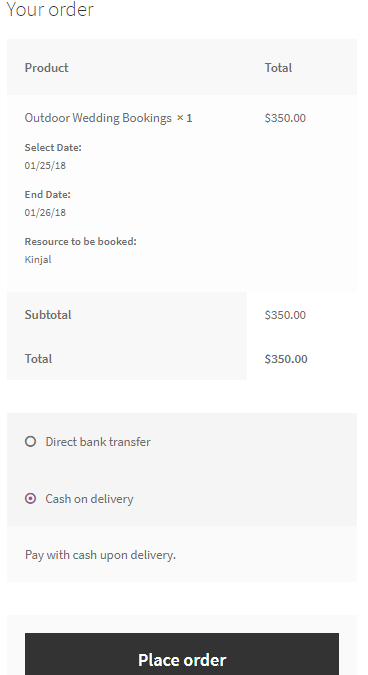Viewport: 368px width, 675px height.
Task: Click the Subtotal row label
Action: coord(48,315)
